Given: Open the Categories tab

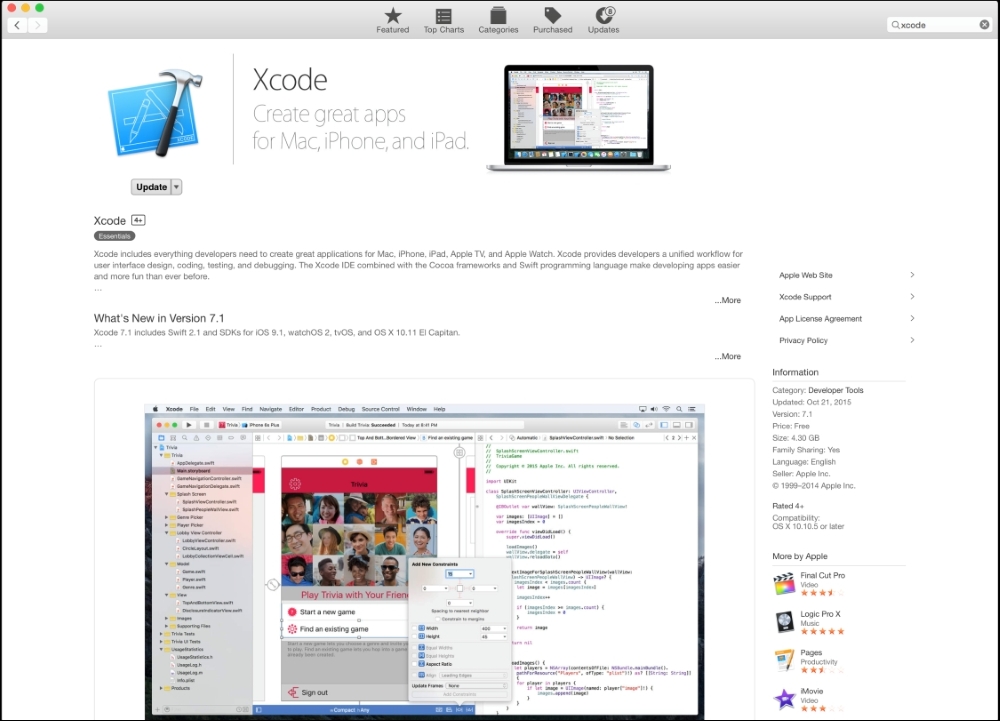Looking at the screenshot, I should click(x=498, y=20).
